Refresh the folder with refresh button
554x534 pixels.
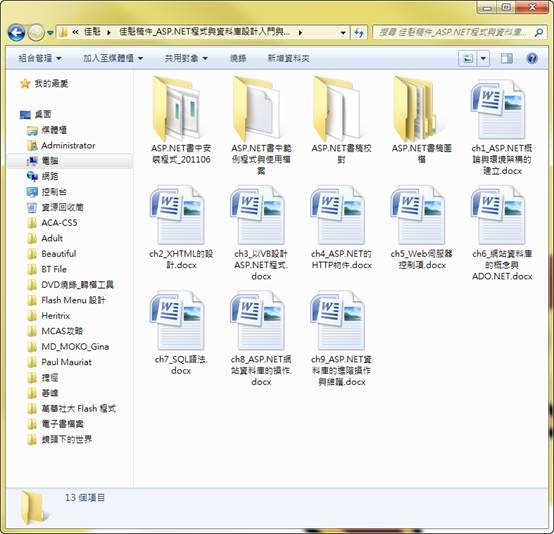point(359,33)
